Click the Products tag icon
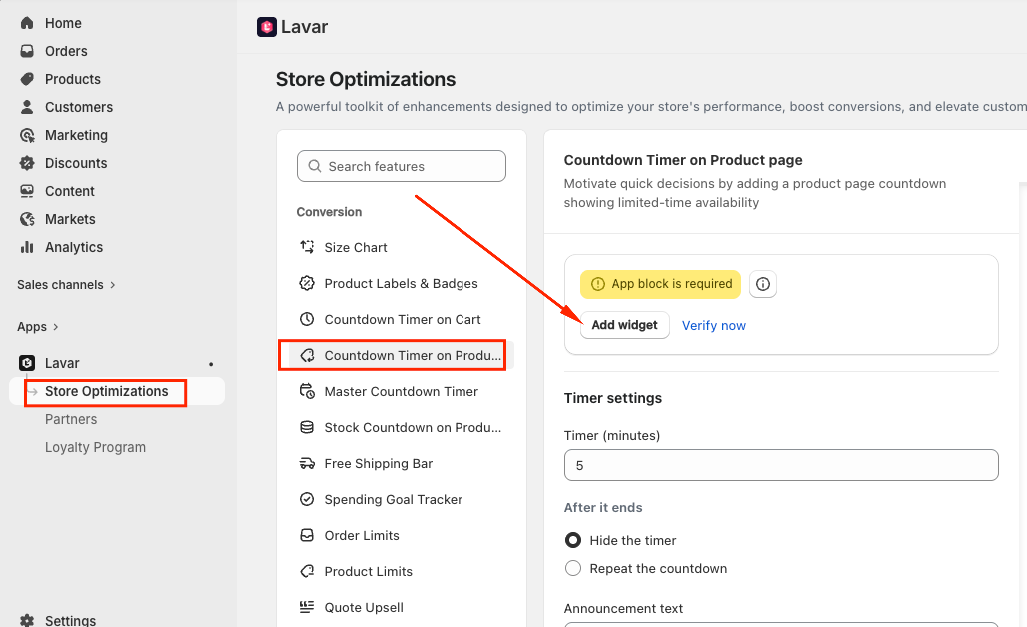 (x=27, y=79)
